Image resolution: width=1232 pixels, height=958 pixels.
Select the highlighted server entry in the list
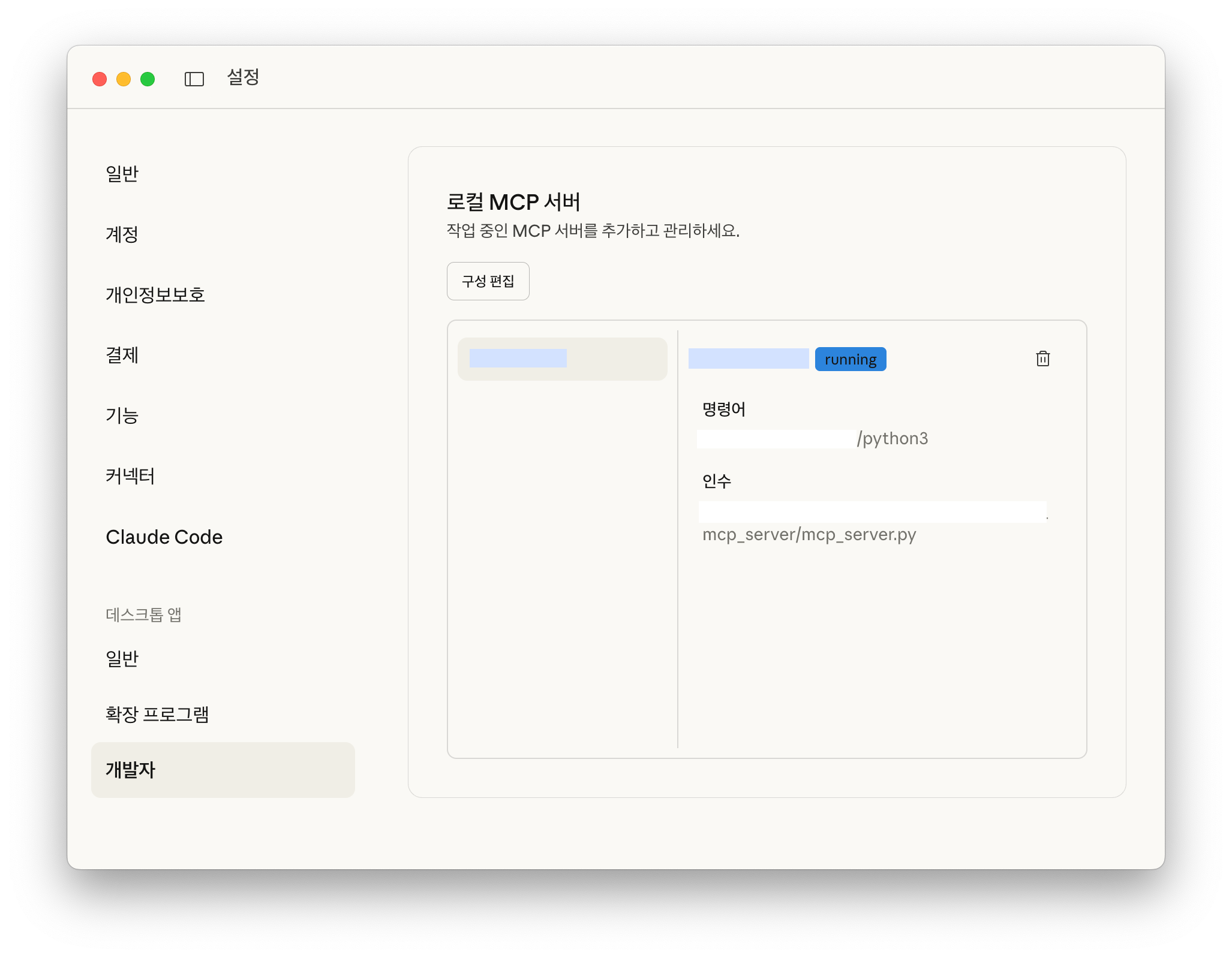[x=562, y=359]
